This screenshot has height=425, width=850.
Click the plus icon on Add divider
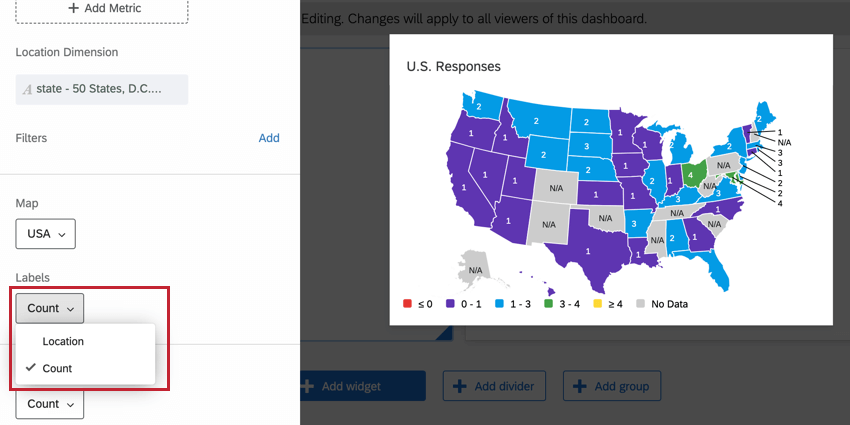[460, 386]
